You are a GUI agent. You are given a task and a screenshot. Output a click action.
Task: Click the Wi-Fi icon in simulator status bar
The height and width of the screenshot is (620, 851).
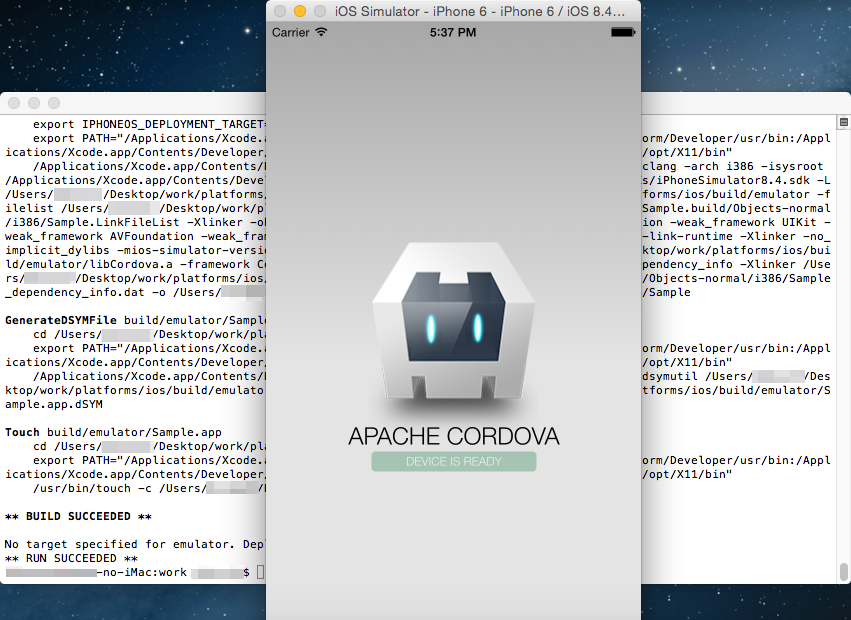tap(321, 32)
